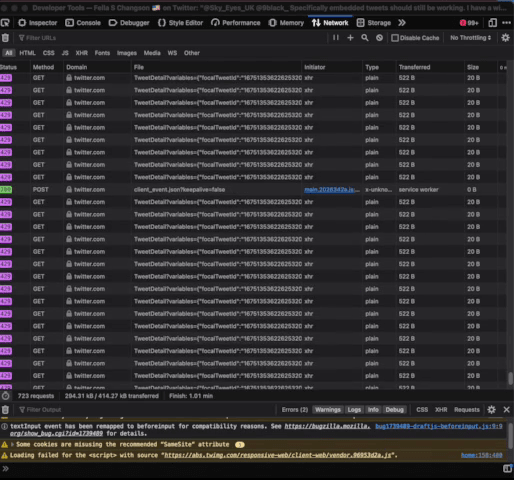This screenshot has width=514, height=480.
Task: Open performance analysis stopwatch icon
Action: [5, 396]
